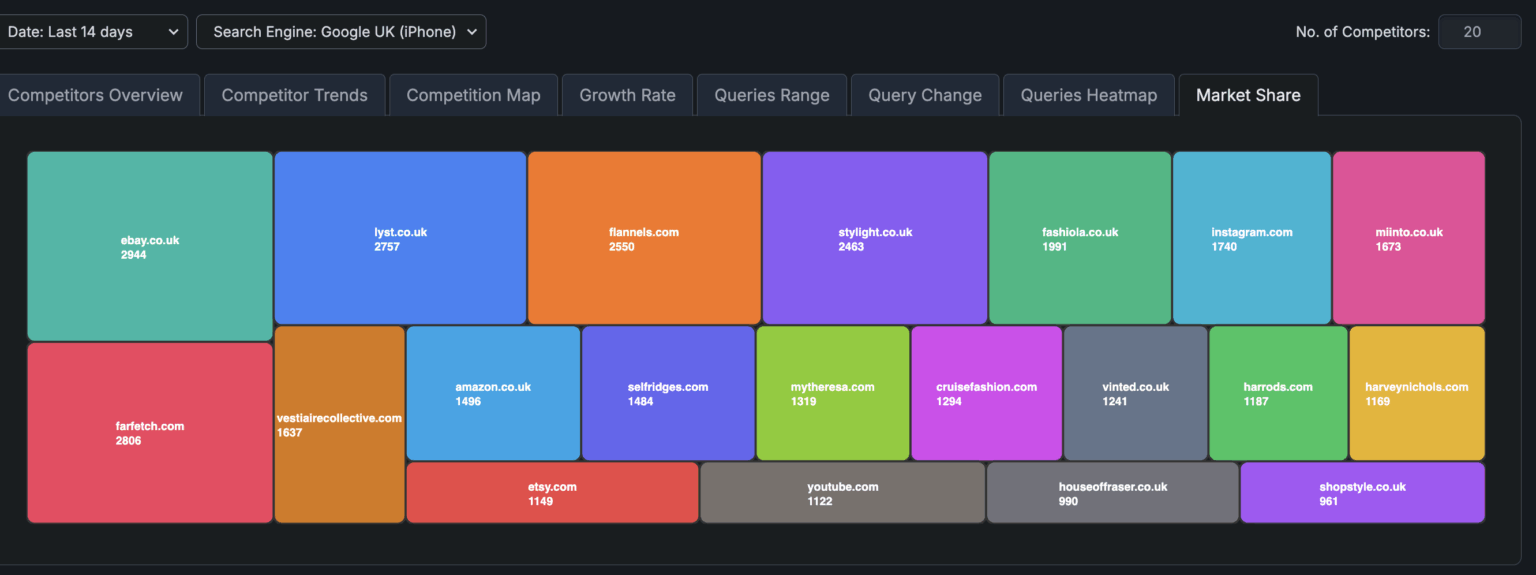Click the blue lyst.co.uk block

point(400,238)
